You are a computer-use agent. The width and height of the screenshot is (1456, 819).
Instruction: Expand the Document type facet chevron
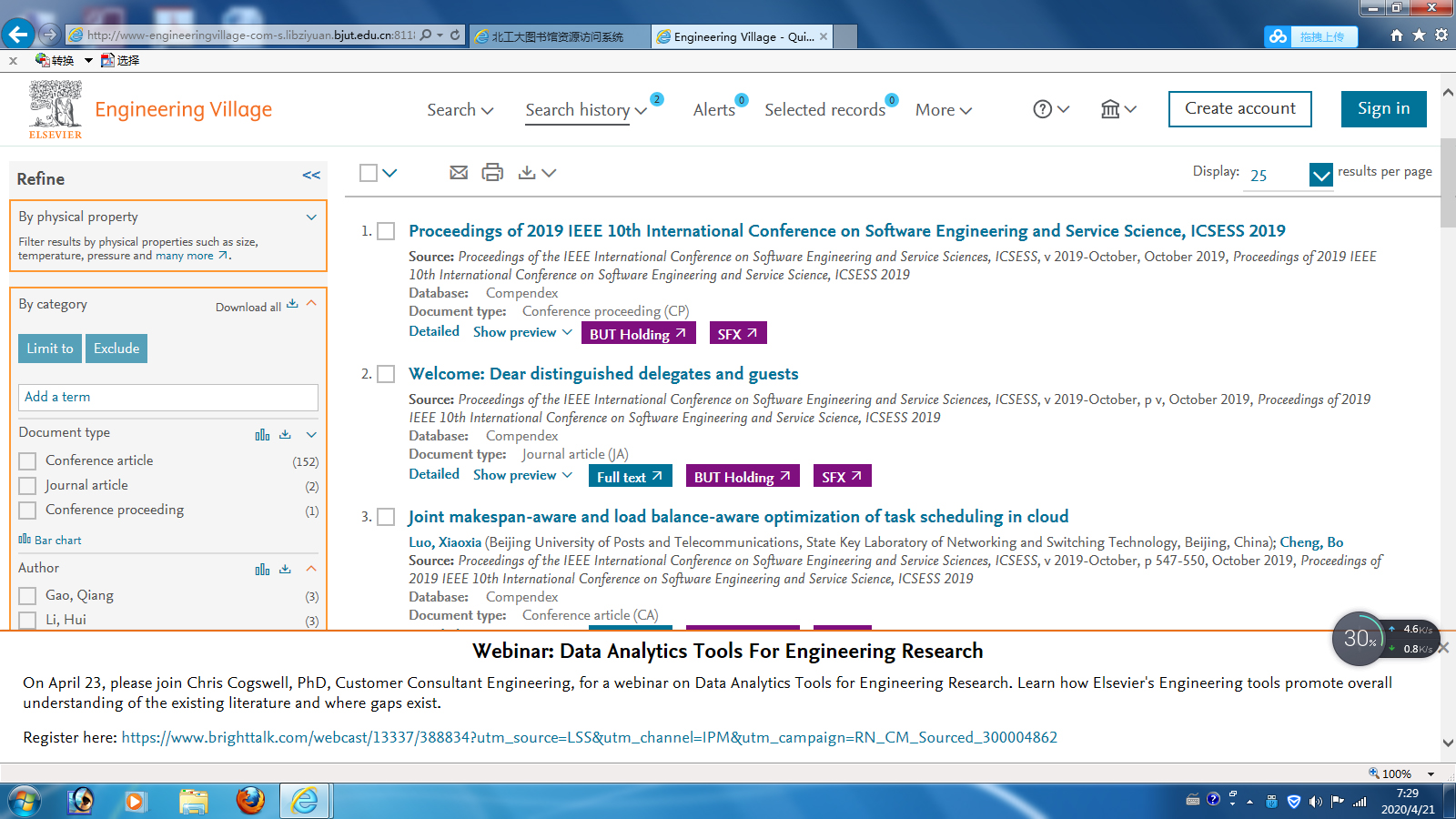pos(311,435)
